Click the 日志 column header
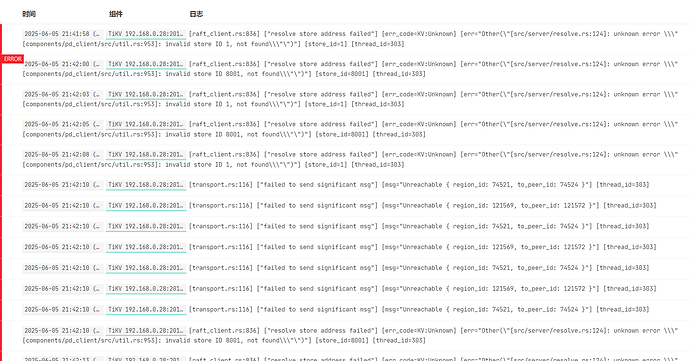 click(x=196, y=14)
